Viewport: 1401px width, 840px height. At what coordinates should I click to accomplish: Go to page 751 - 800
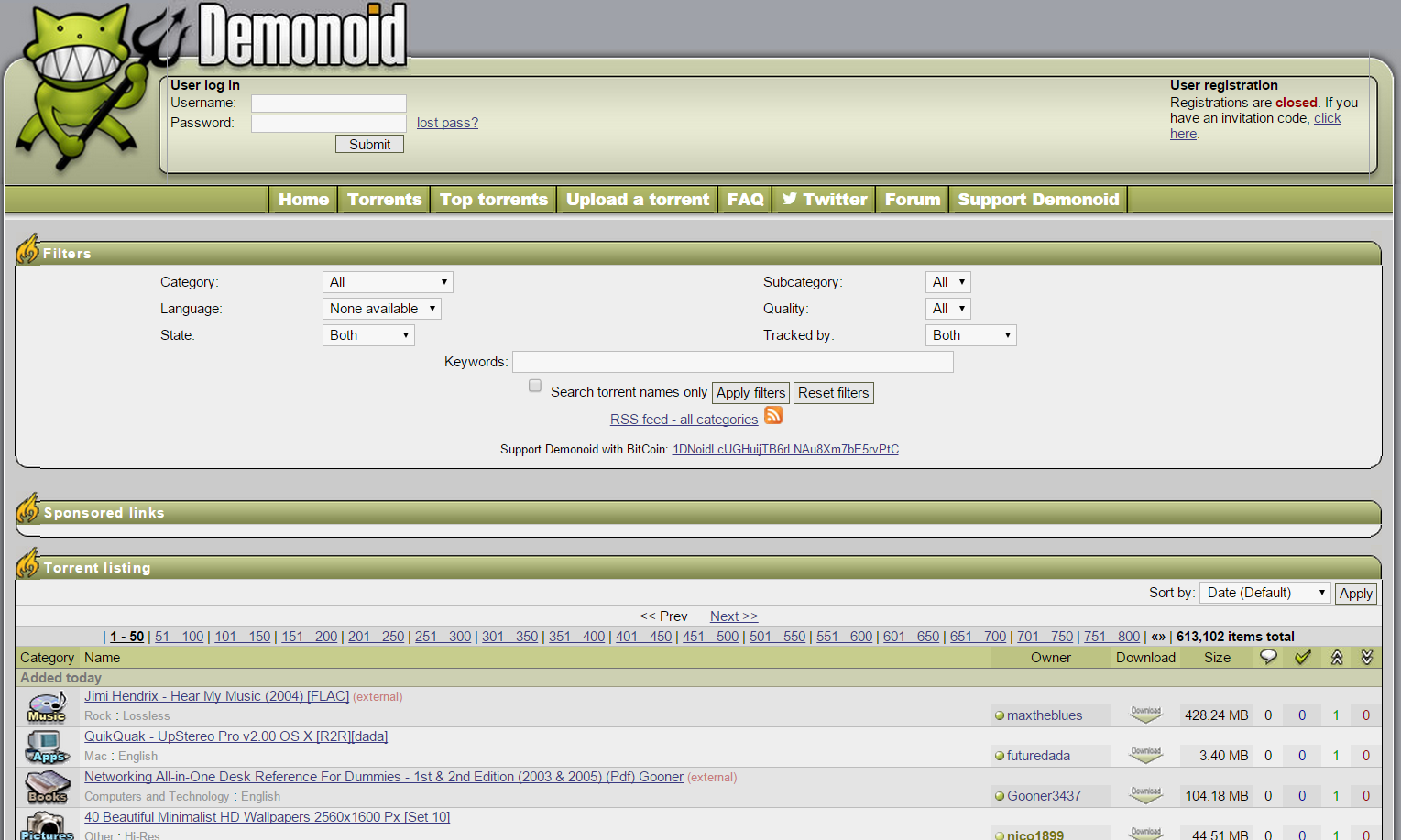tap(1111, 637)
